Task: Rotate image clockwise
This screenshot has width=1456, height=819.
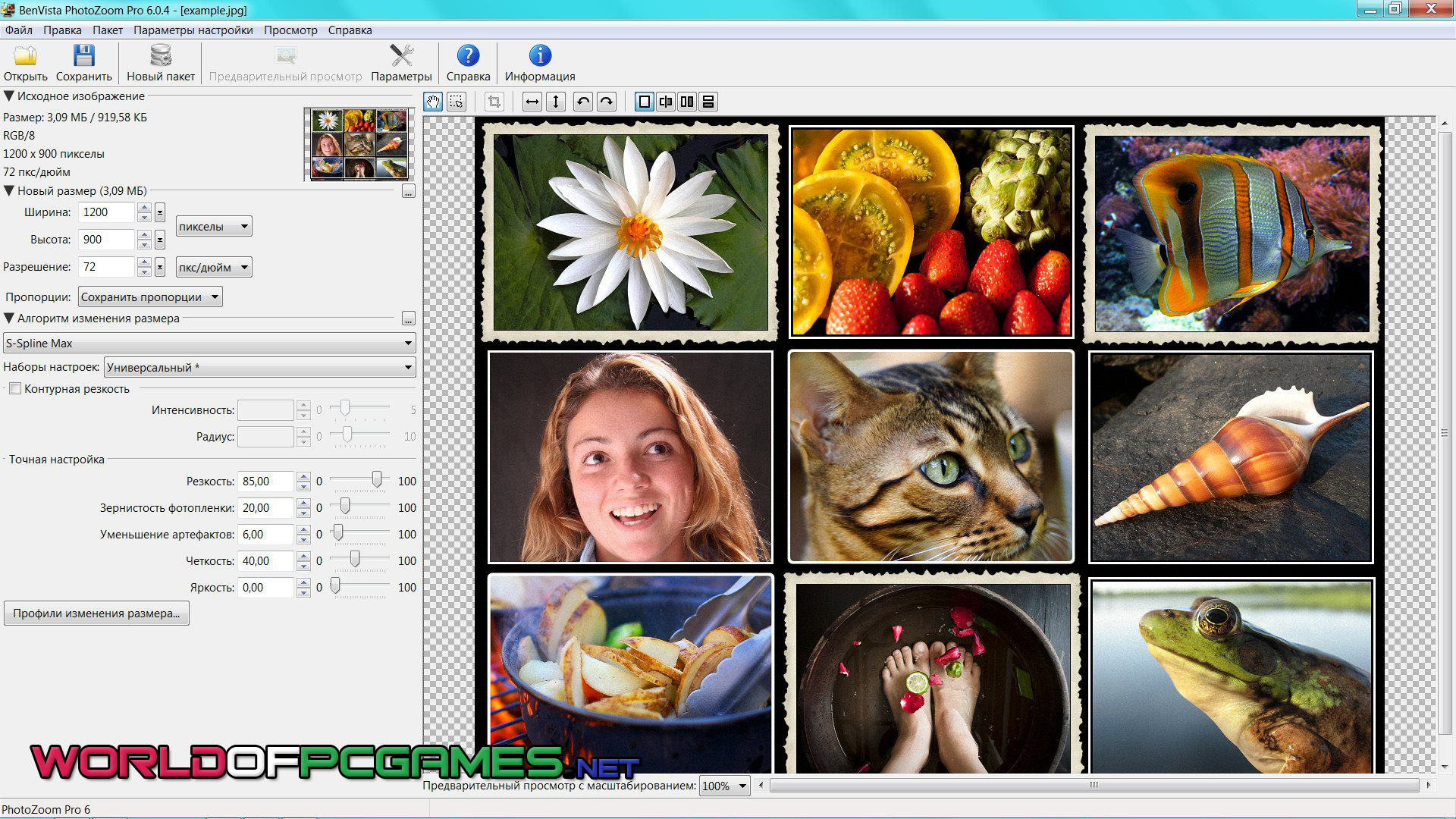Action: [606, 102]
